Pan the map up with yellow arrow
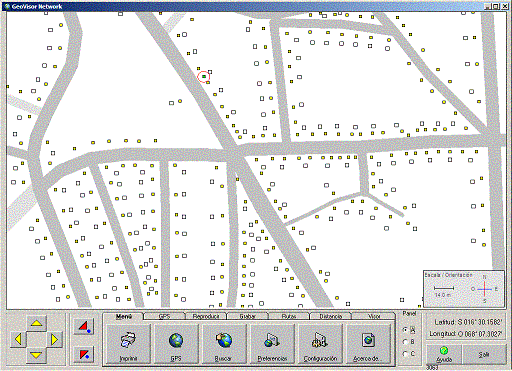Image resolution: width=512 pixels, height=371 pixels. click(36, 323)
